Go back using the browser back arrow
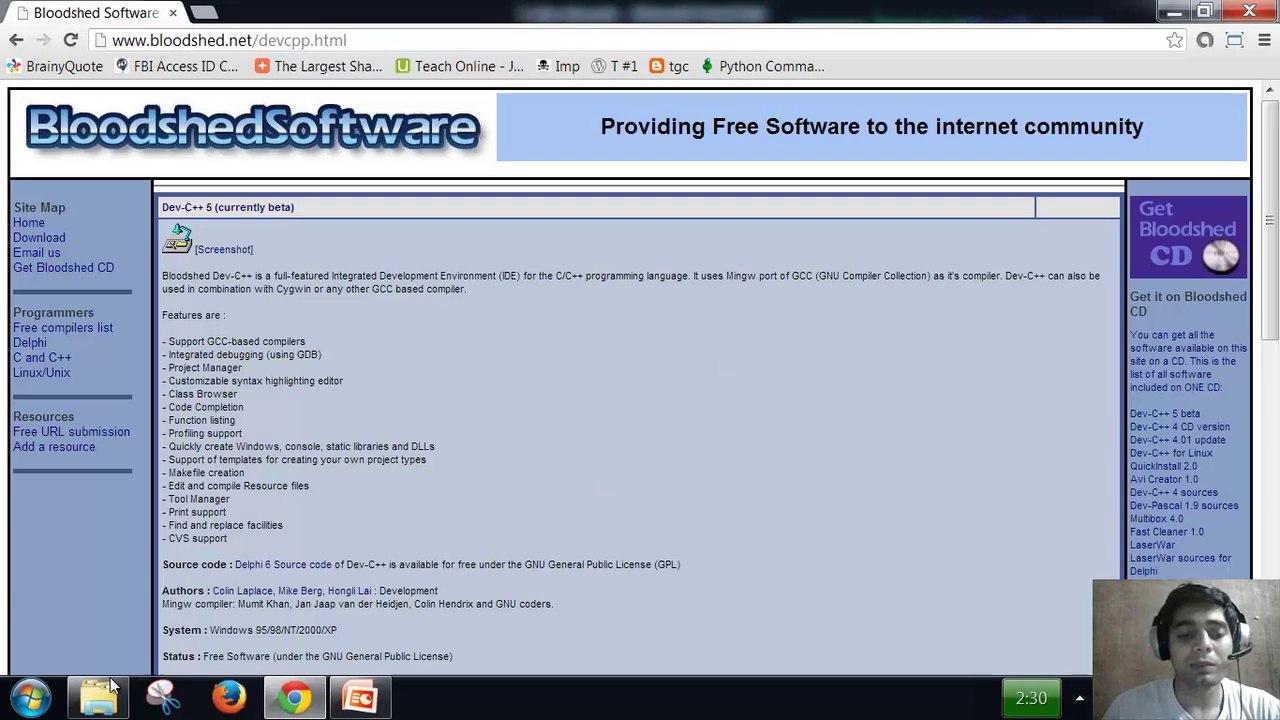This screenshot has width=1280, height=720. [x=16, y=40]
